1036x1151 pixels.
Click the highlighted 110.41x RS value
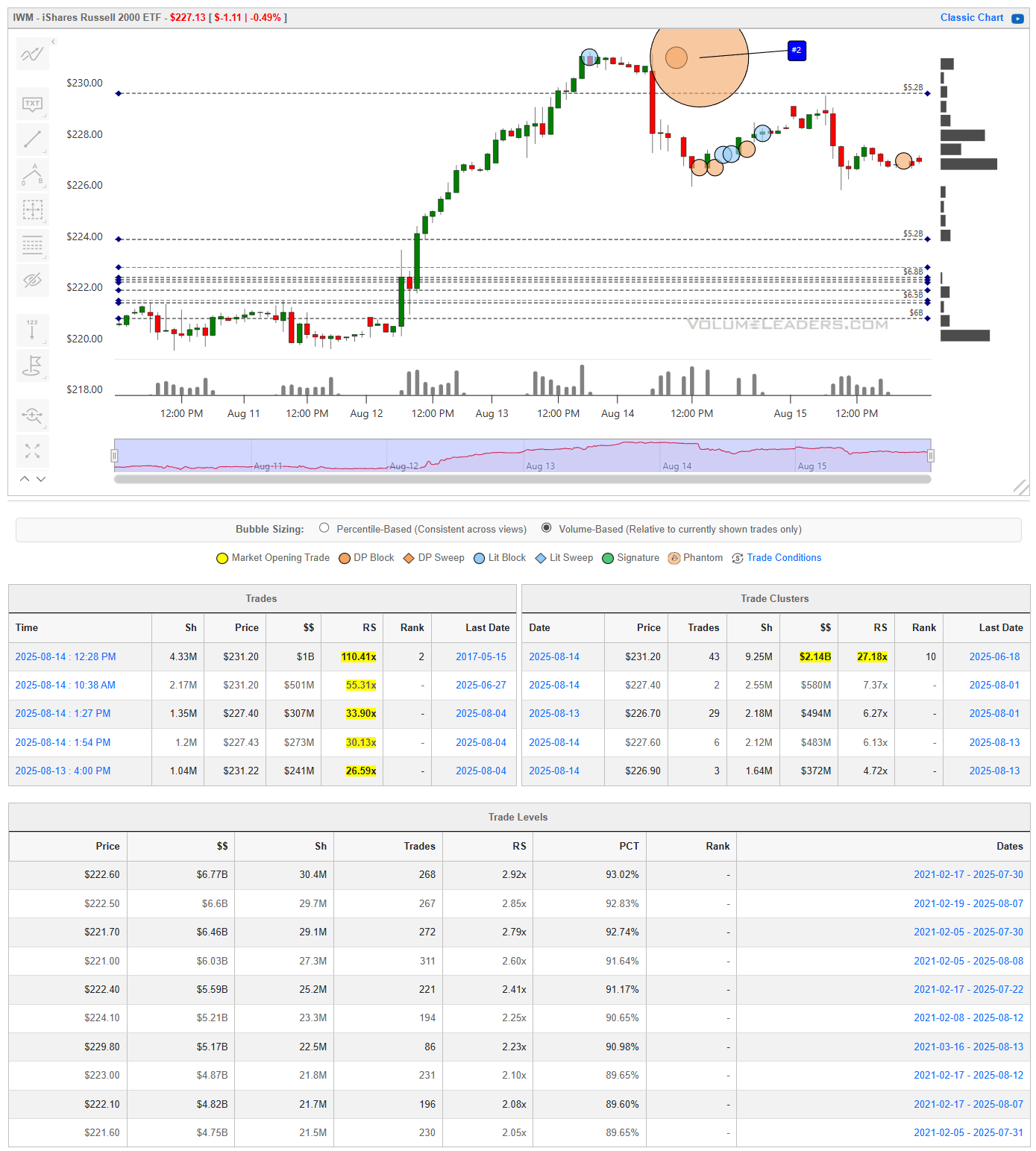click(x=359, y=657)
